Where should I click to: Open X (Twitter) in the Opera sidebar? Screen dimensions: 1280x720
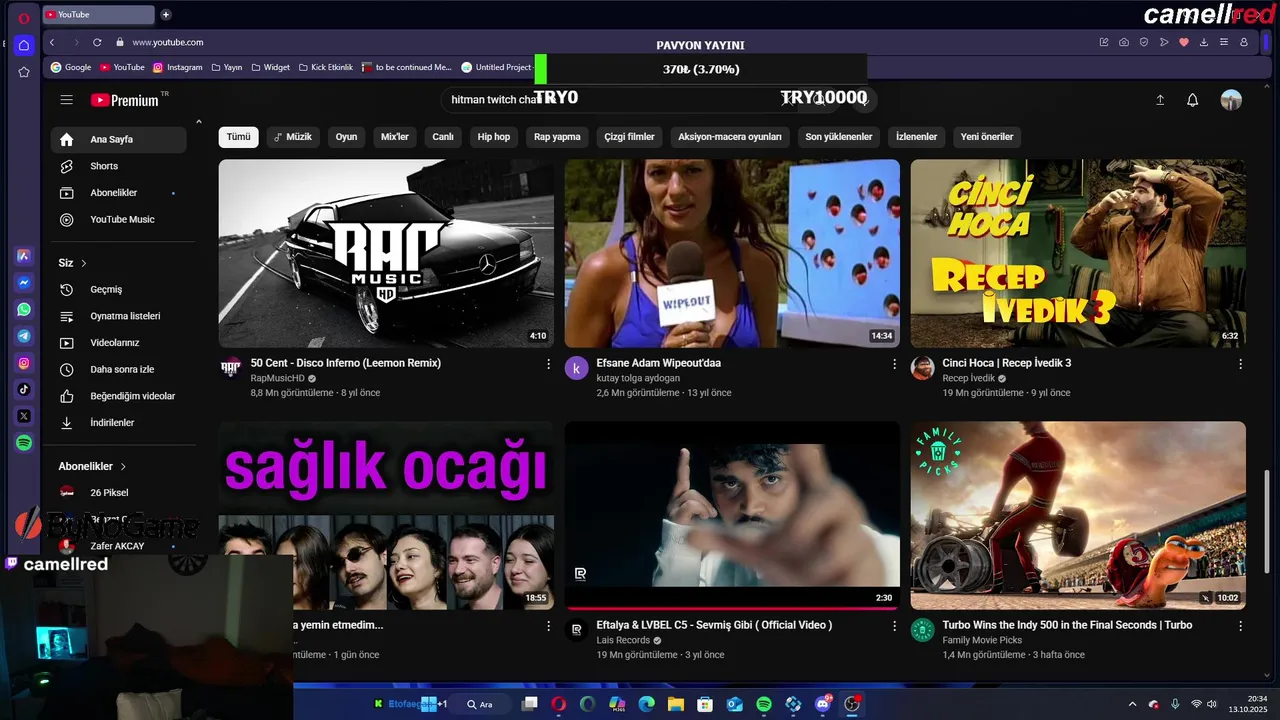click(x=24, y=416)
